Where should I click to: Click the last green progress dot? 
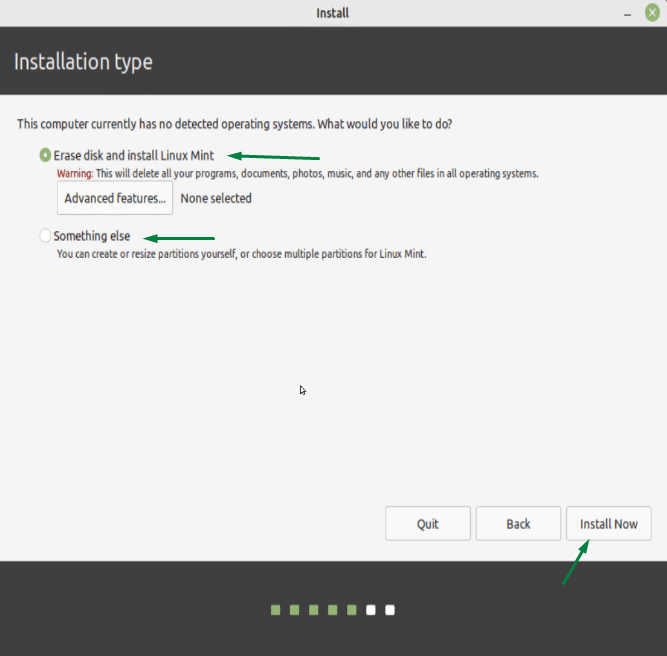352,609
